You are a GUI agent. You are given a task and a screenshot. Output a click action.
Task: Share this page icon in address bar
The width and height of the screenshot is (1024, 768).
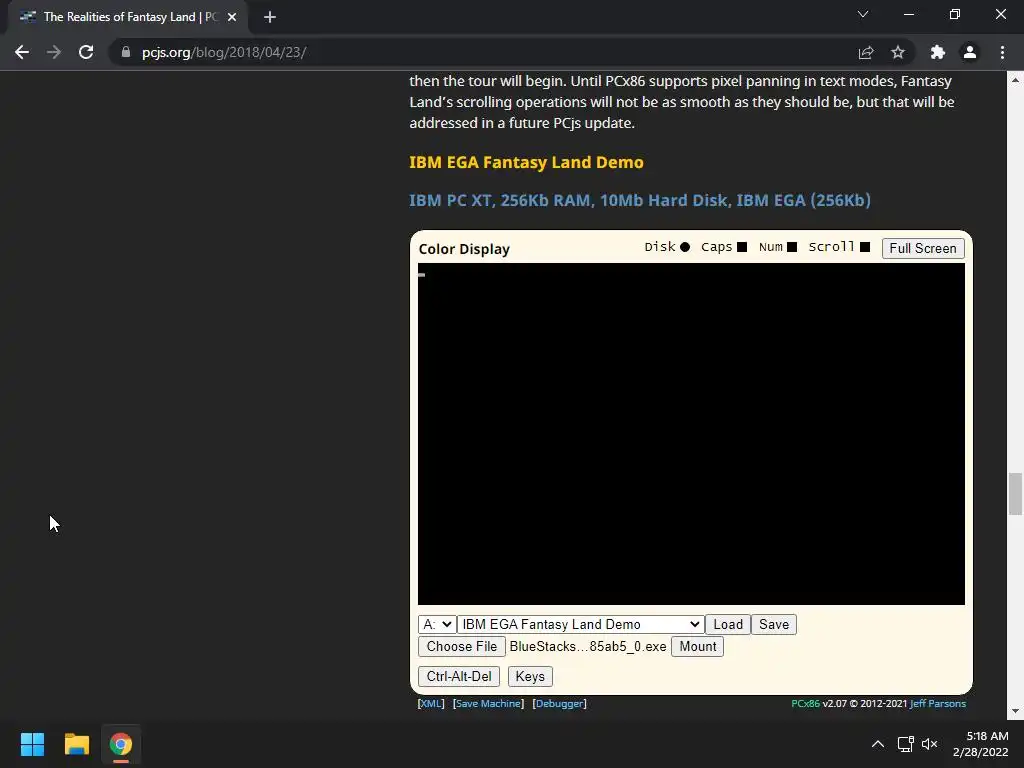point(866,52)
